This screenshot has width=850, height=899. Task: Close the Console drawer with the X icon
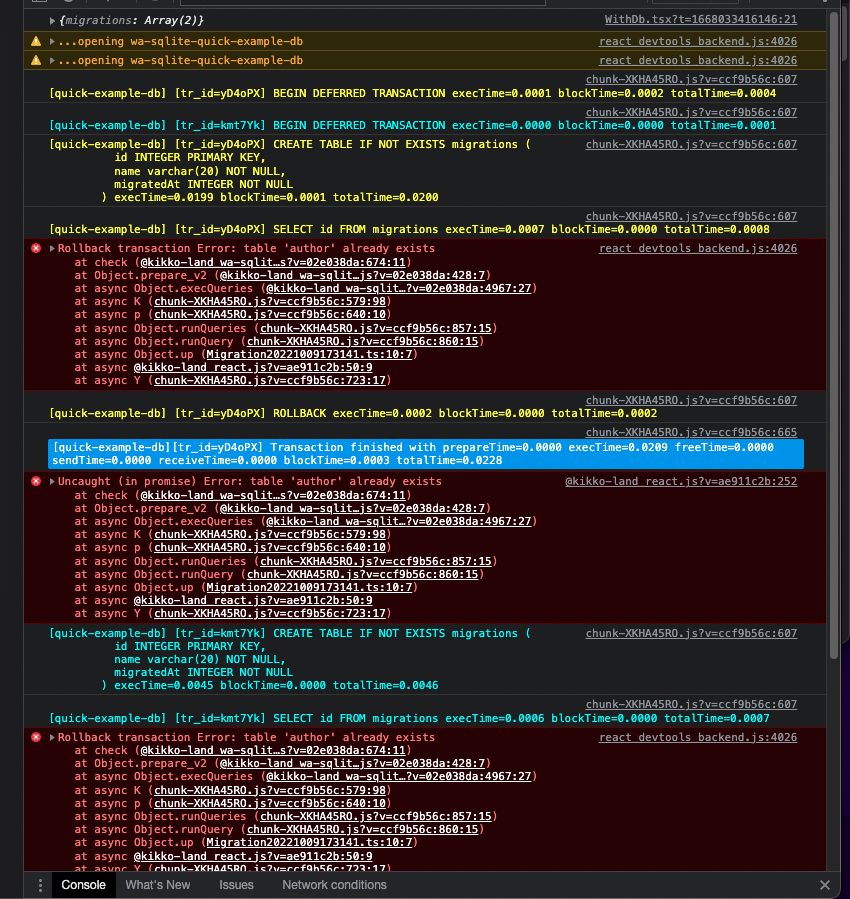[x=825, y=885]
